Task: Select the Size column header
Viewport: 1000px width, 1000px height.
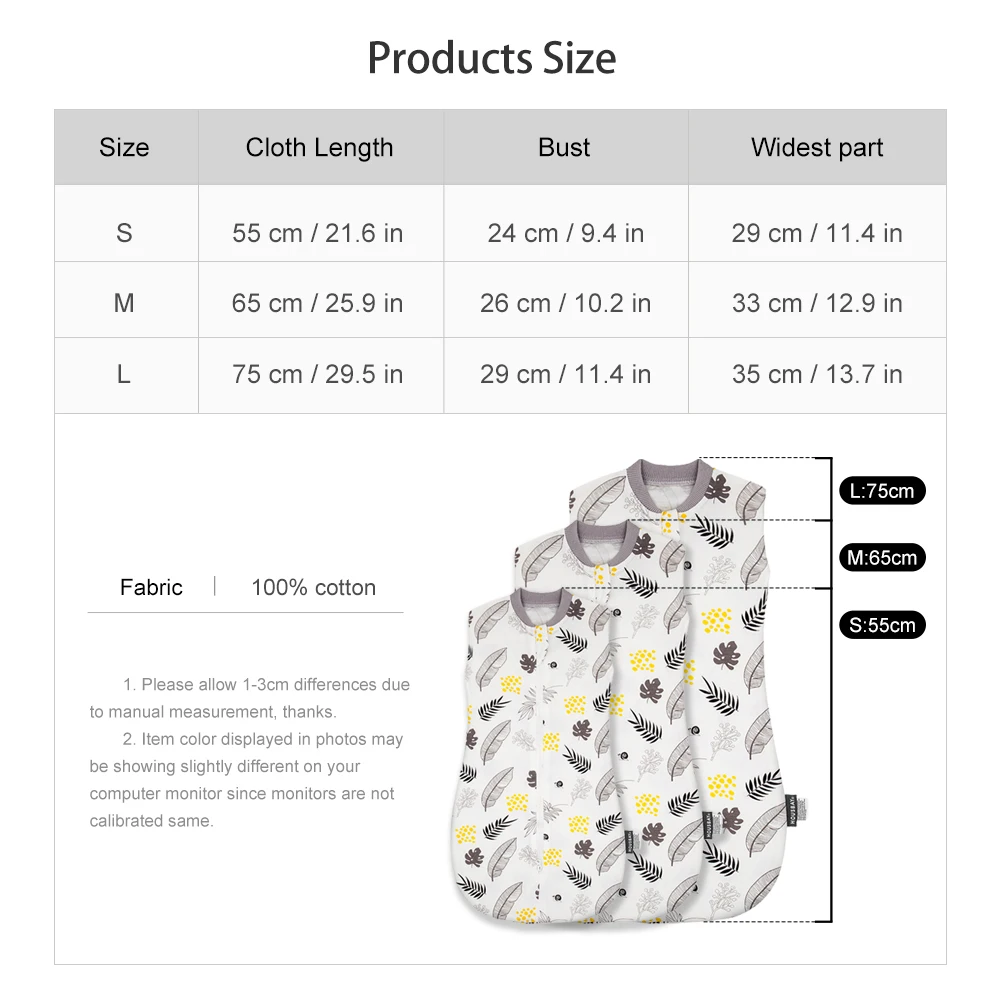Action: (x=124, y=148)
